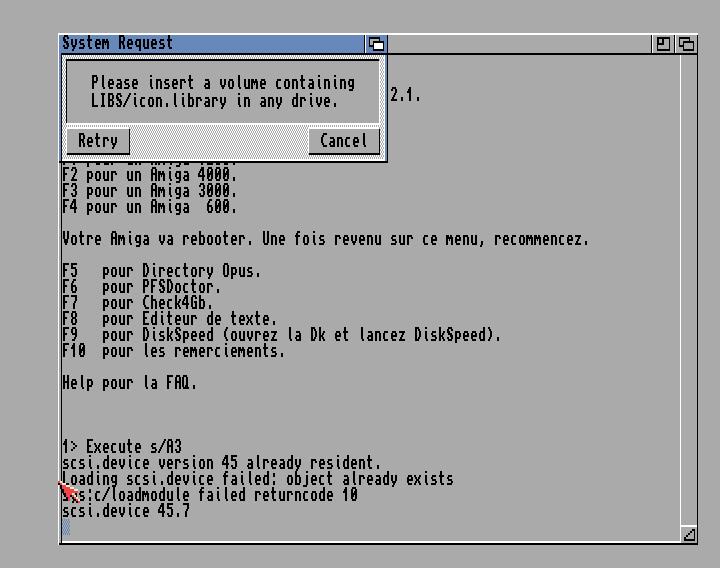Viewport: 720px width, 568px height.
Task: Click 'scsi.device version 45 already resident.'
Action: click(x=221, y=463)
